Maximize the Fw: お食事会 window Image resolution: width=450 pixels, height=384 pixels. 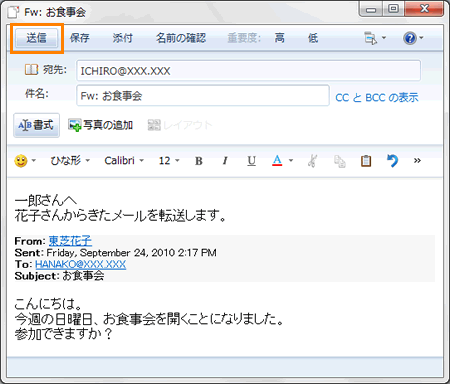[x=393, y=9]
